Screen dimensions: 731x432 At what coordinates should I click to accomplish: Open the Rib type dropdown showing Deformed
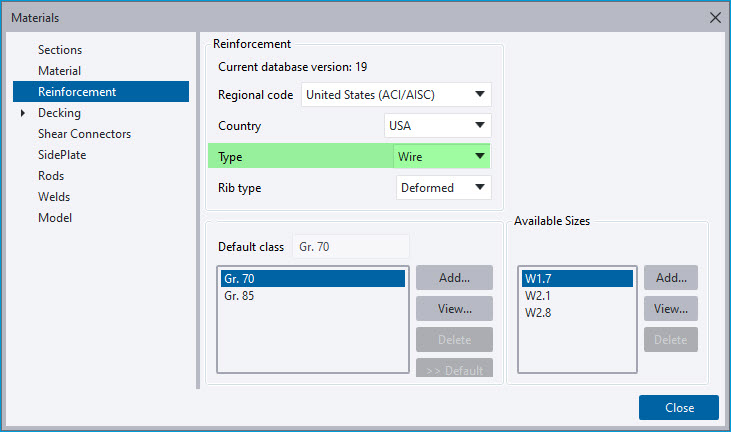tap(443, 187)
